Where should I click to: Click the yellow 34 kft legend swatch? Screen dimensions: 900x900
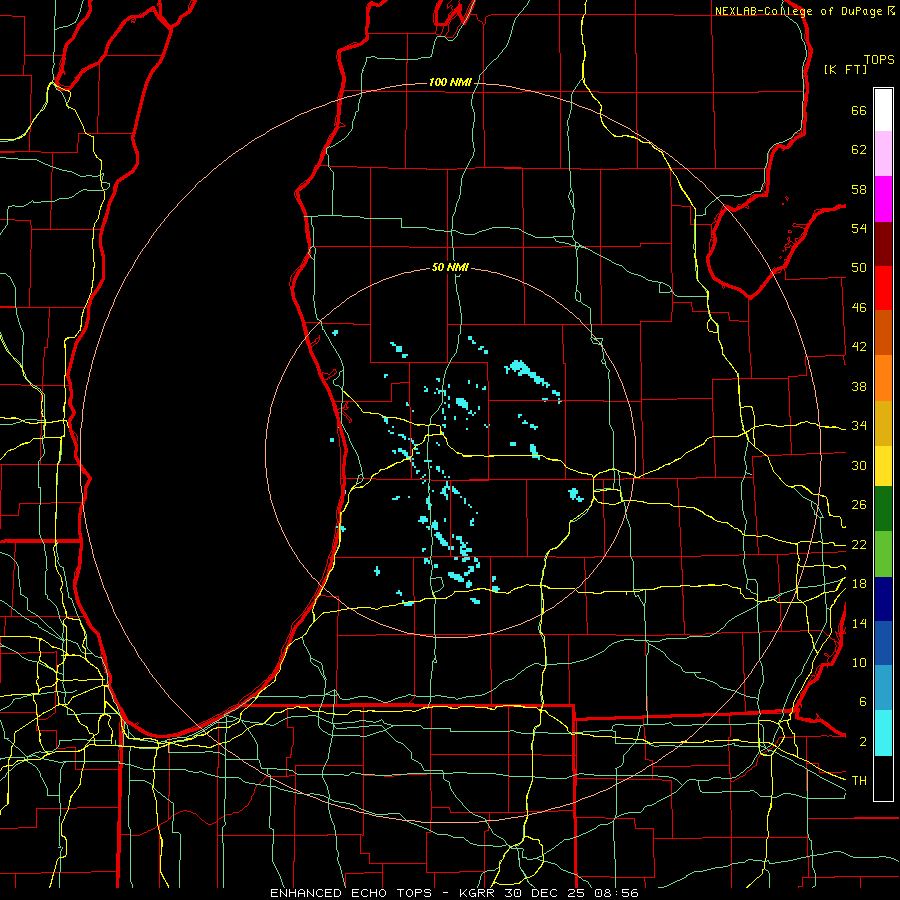[x=883, y=465]
